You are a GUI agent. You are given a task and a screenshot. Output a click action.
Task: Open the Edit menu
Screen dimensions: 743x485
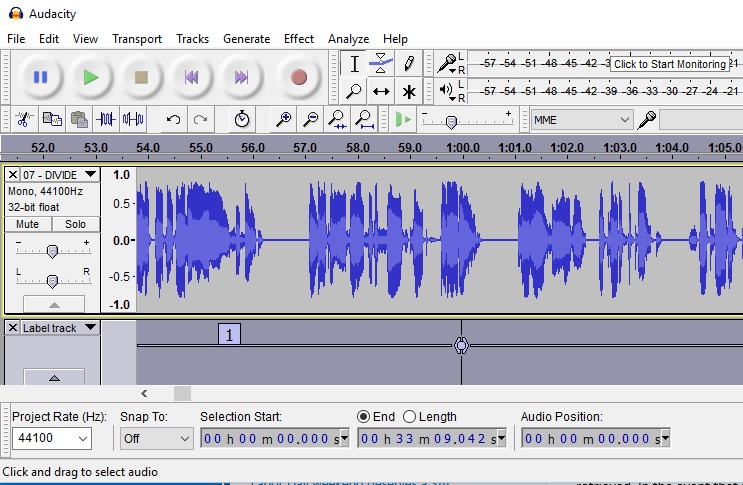(49, 39)
